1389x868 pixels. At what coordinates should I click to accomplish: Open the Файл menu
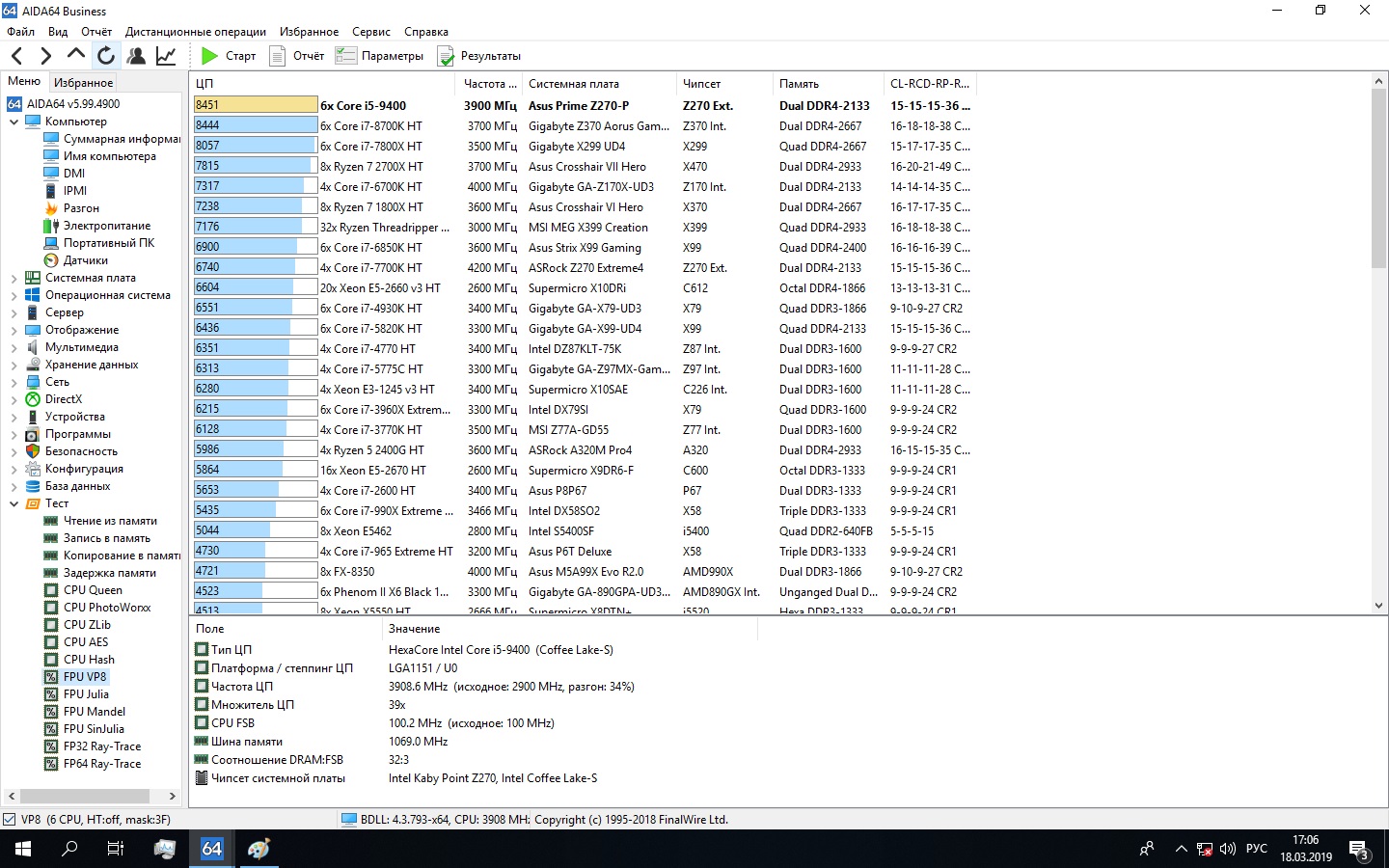[x=20, y=32]
